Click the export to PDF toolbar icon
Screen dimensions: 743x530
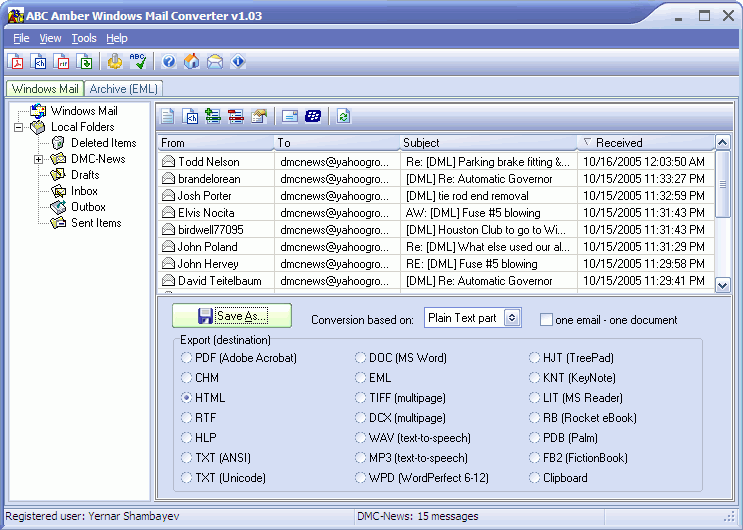(x=16, y=62)
